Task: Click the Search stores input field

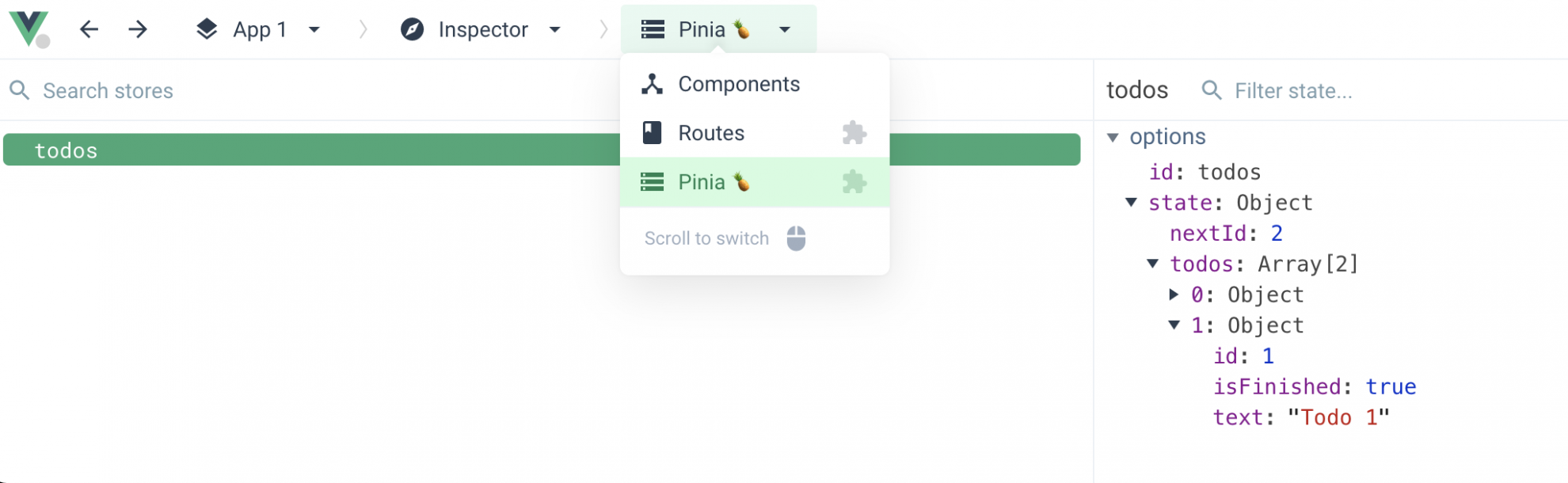Action: click(x=238, y=90)
